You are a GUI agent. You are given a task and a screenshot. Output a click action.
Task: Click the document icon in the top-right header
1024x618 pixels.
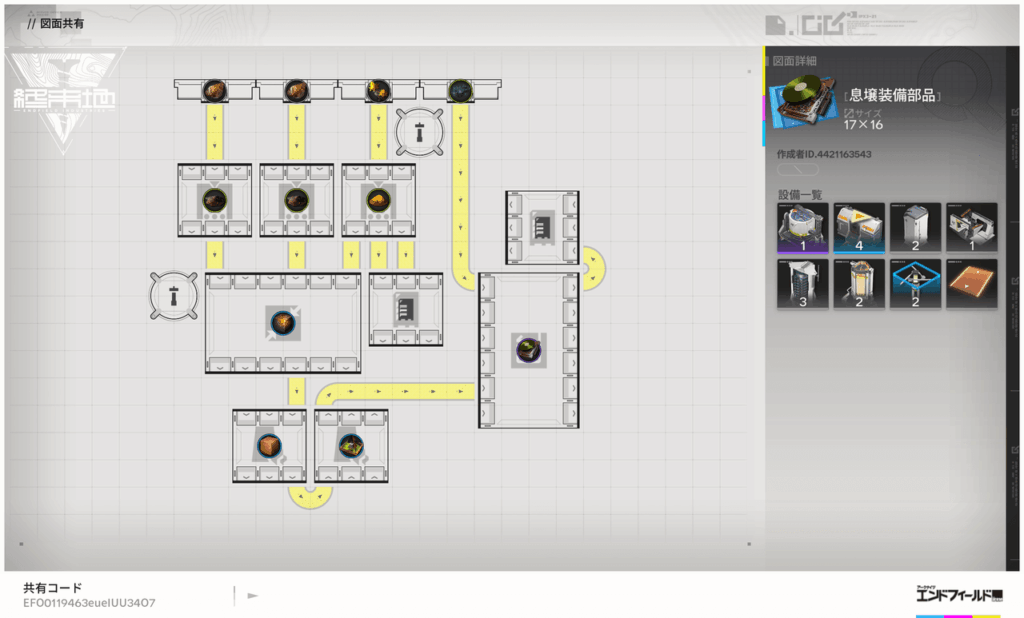point(775,24)
